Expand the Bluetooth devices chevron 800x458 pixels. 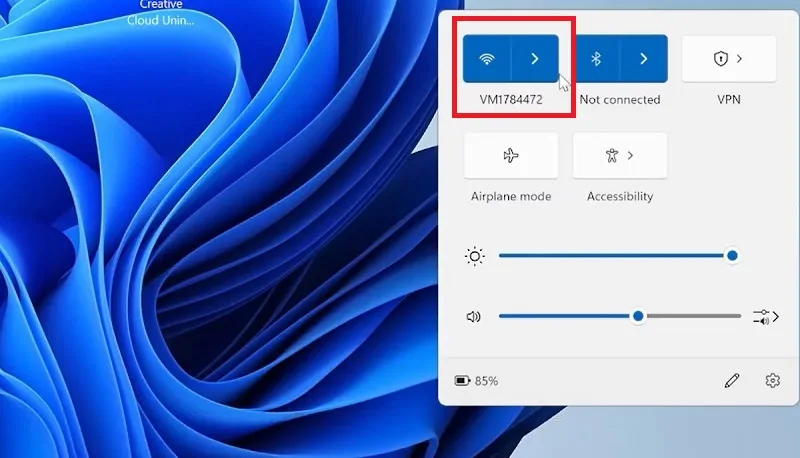[644, 59]
